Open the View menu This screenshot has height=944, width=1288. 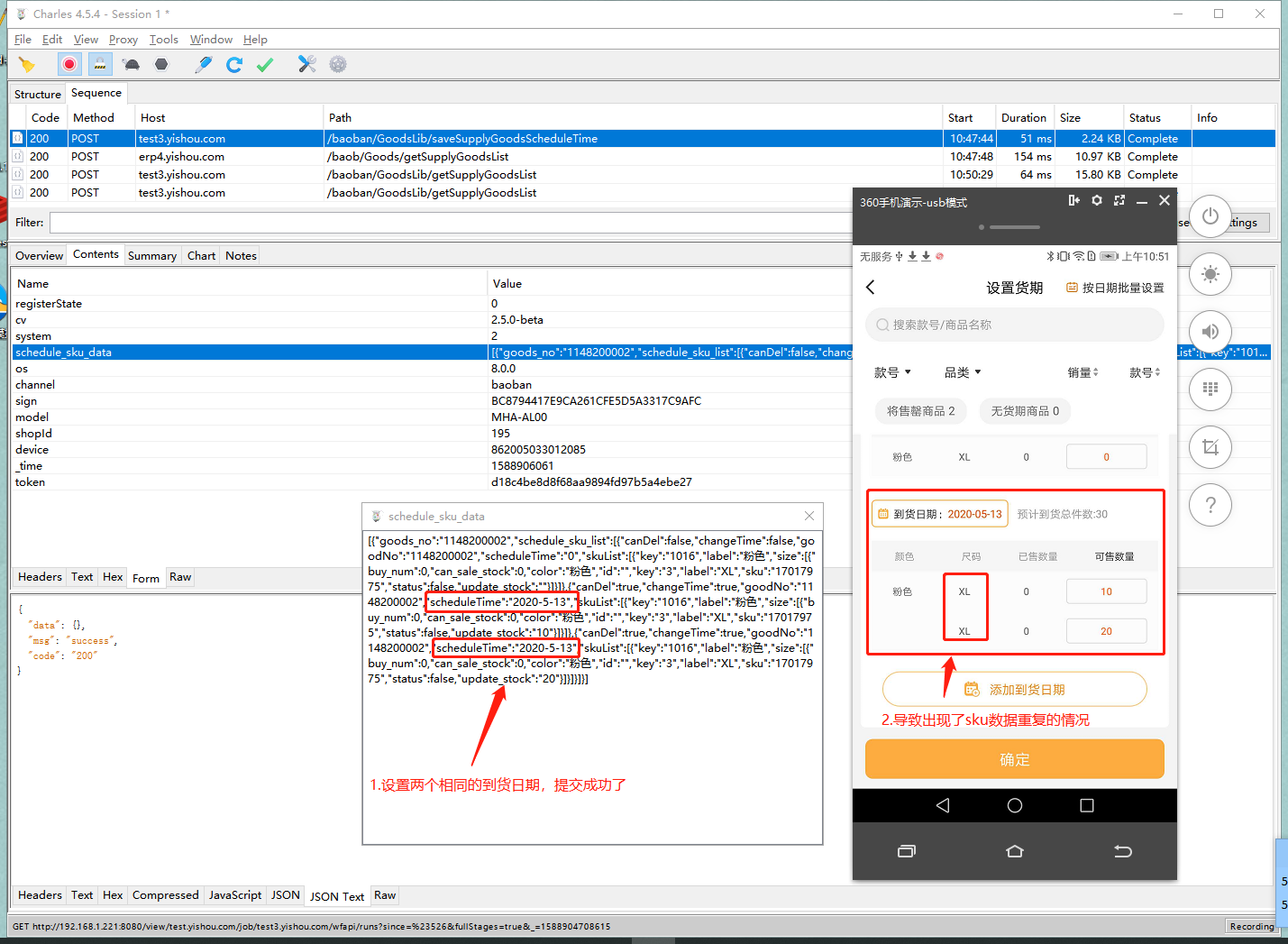tap(86, 40)
